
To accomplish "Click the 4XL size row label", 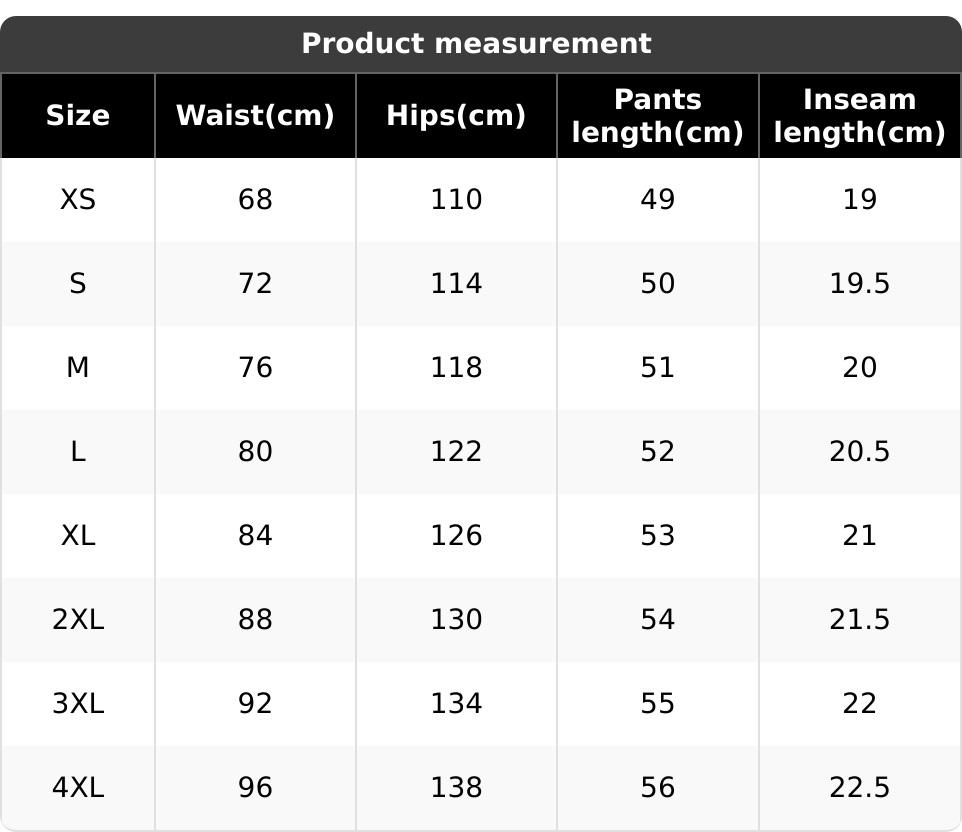I will click(78, 788).
